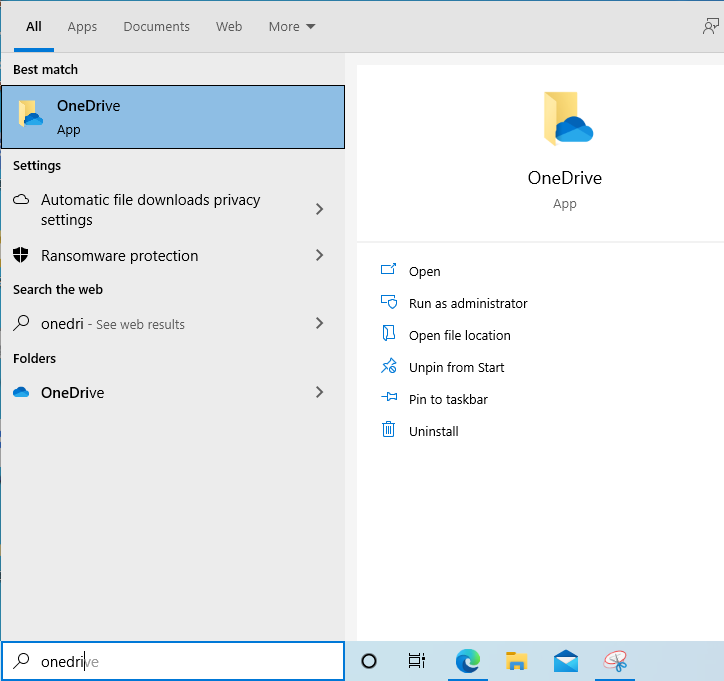Image resolution: width=724 pixels, height=681 pixels.
Task: Click magnifier icon next to onedri web result
Action: coord(21,323)
